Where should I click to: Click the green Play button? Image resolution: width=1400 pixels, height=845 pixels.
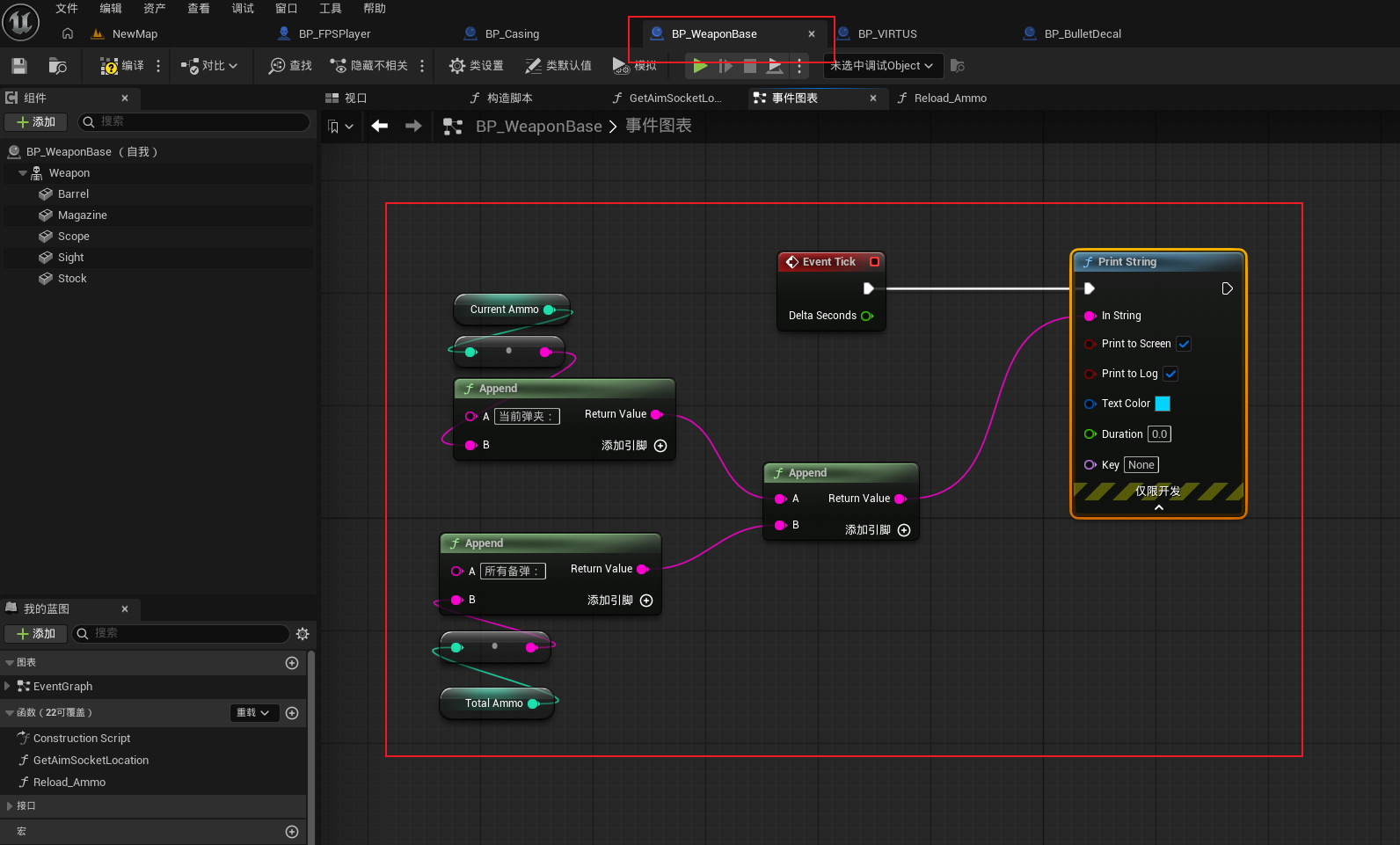[700, 66]
